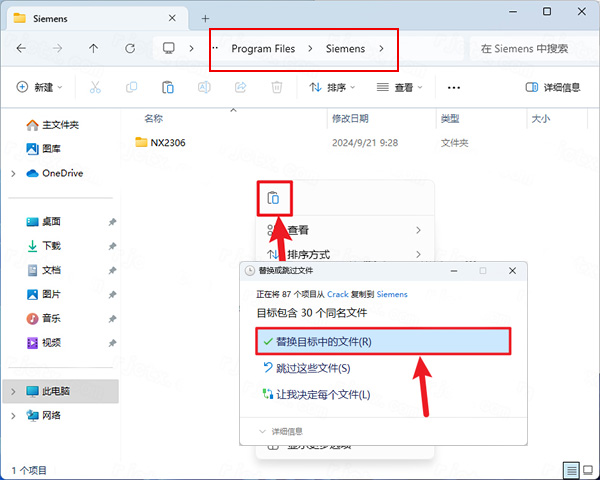
Task: Open the New (新建) menu
Action: click(39, 87)
